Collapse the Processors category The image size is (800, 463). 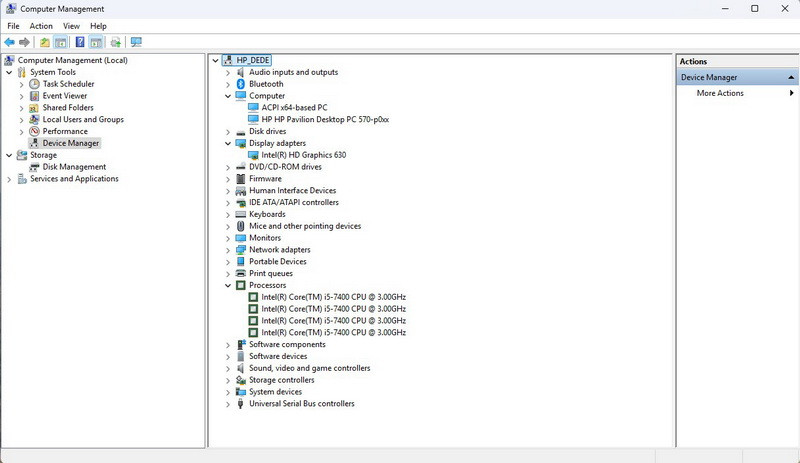[228, 285]
